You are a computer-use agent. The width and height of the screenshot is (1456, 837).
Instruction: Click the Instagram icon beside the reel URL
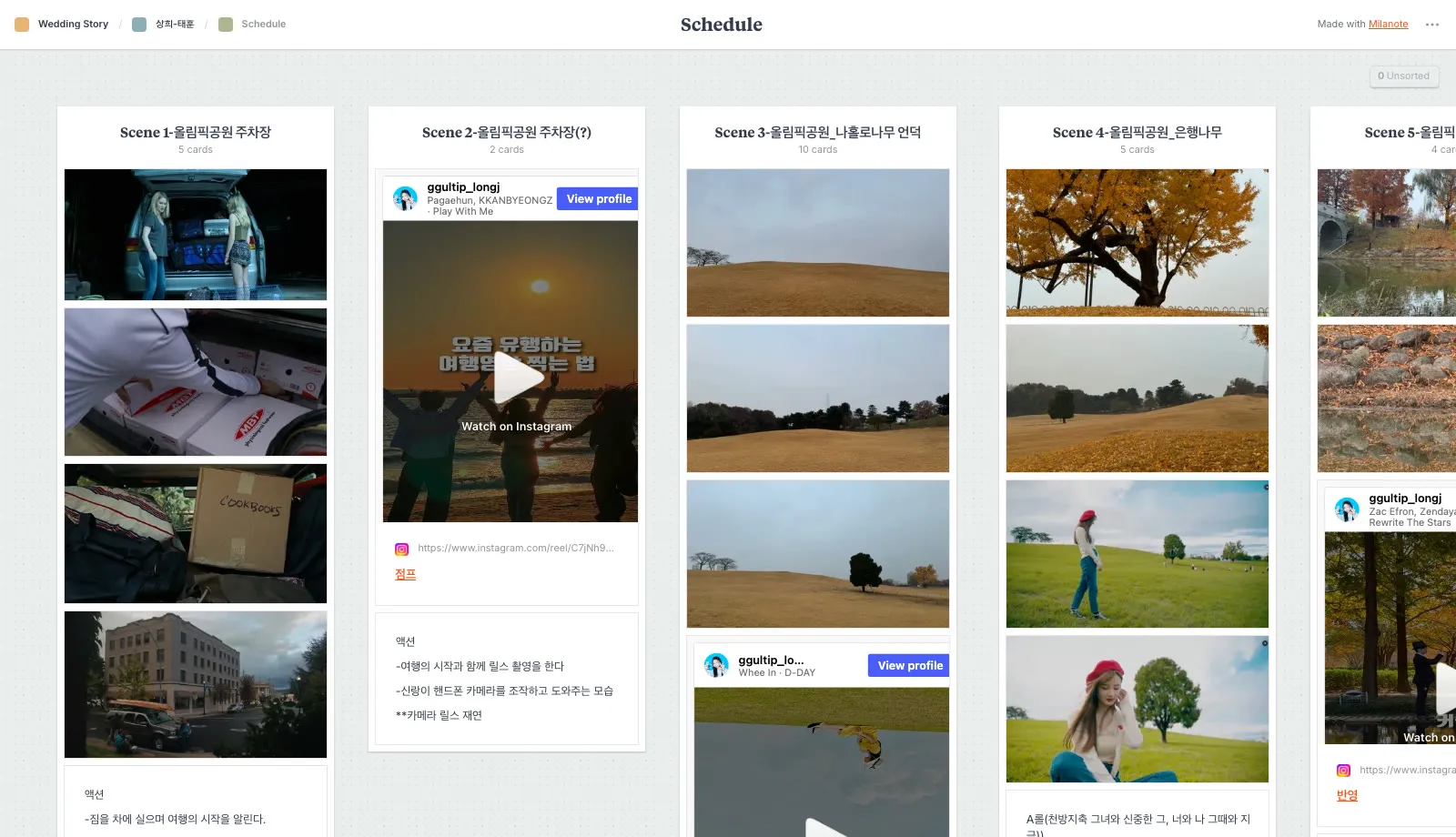click(401, 549)
